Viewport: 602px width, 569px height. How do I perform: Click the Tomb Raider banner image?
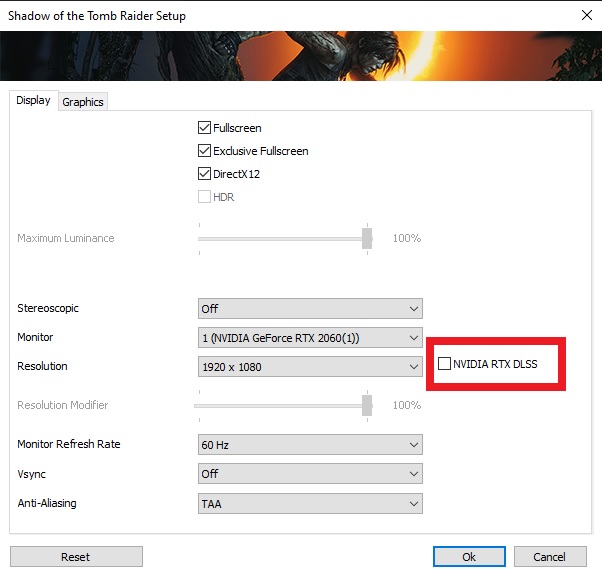(301, 56)
